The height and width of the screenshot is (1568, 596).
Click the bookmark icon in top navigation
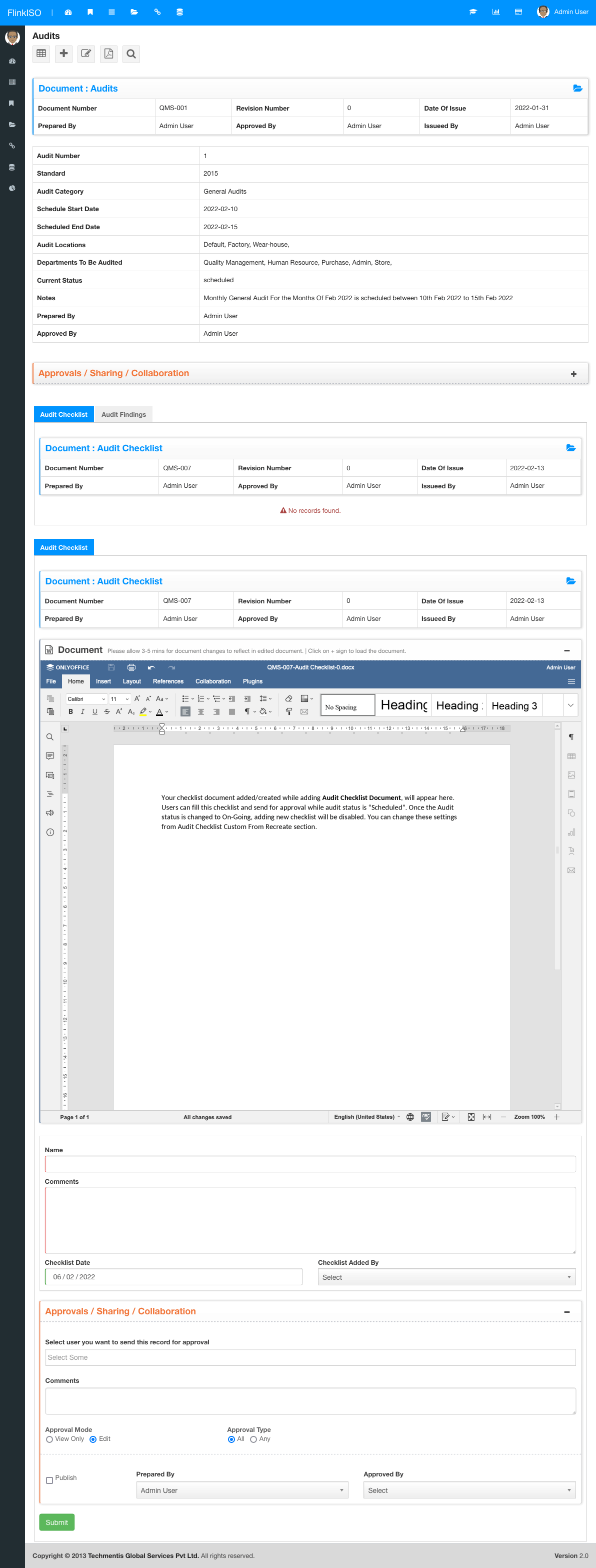[90, 12]
